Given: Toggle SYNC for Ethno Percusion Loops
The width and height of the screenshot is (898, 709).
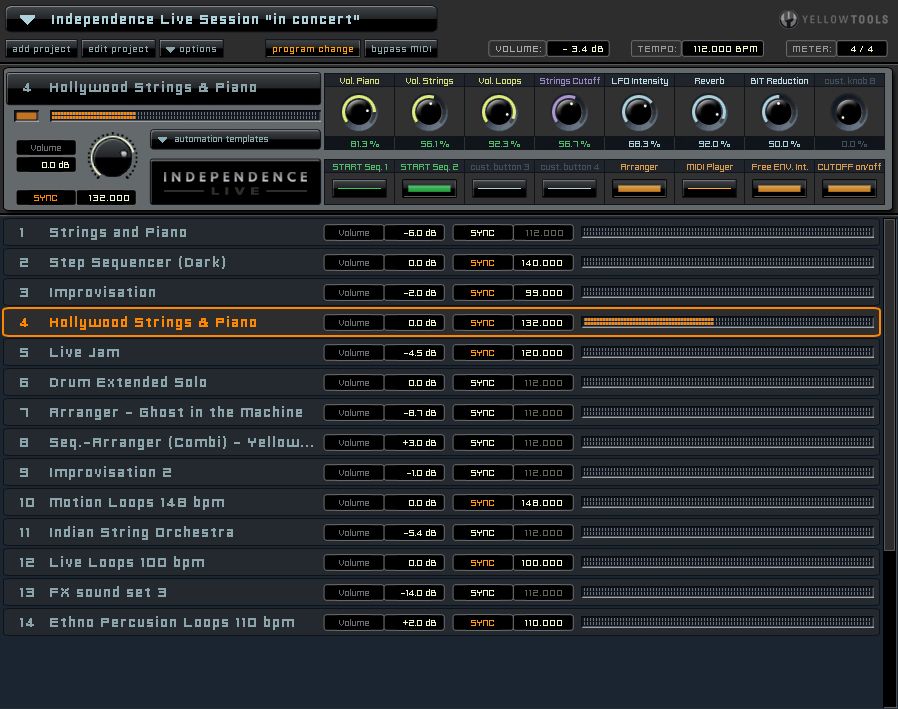Looking at the screenshot, I should click(x=482, y=623).
